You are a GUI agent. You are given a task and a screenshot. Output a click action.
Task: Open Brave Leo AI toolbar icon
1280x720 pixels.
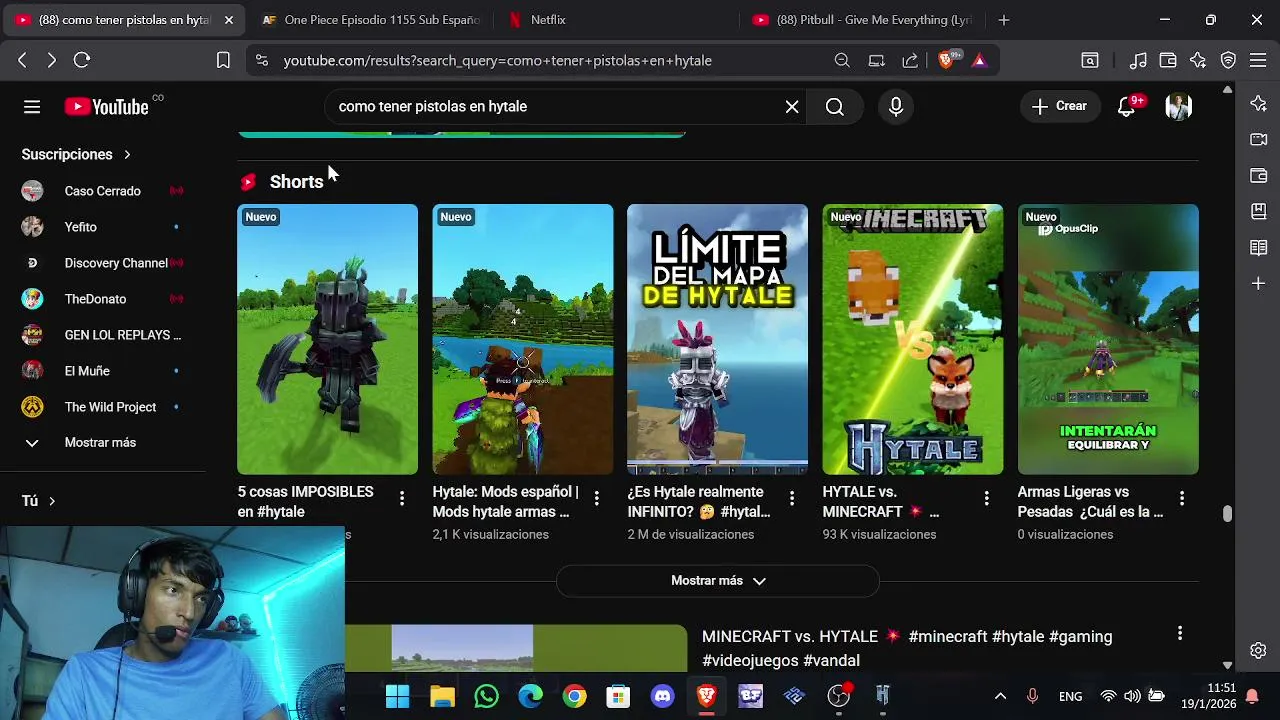1198,60
